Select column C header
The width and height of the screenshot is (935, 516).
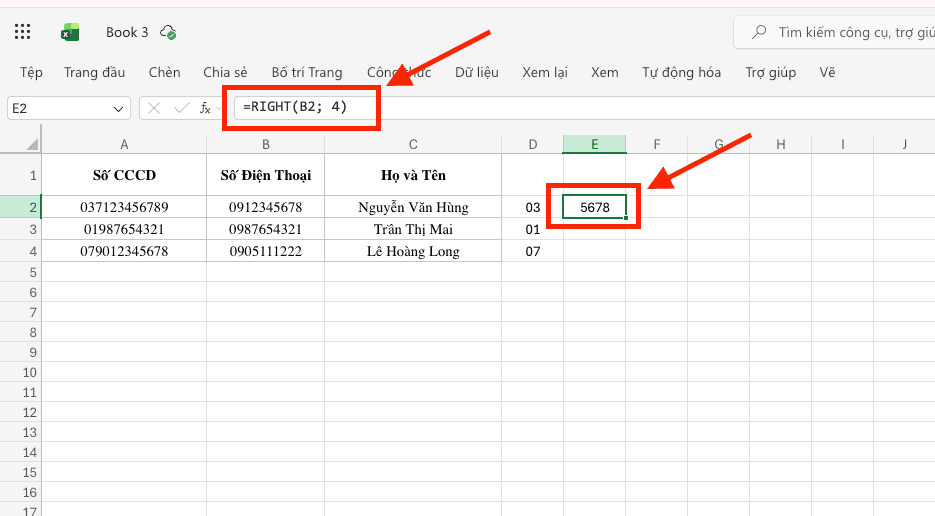click(413, 144)
